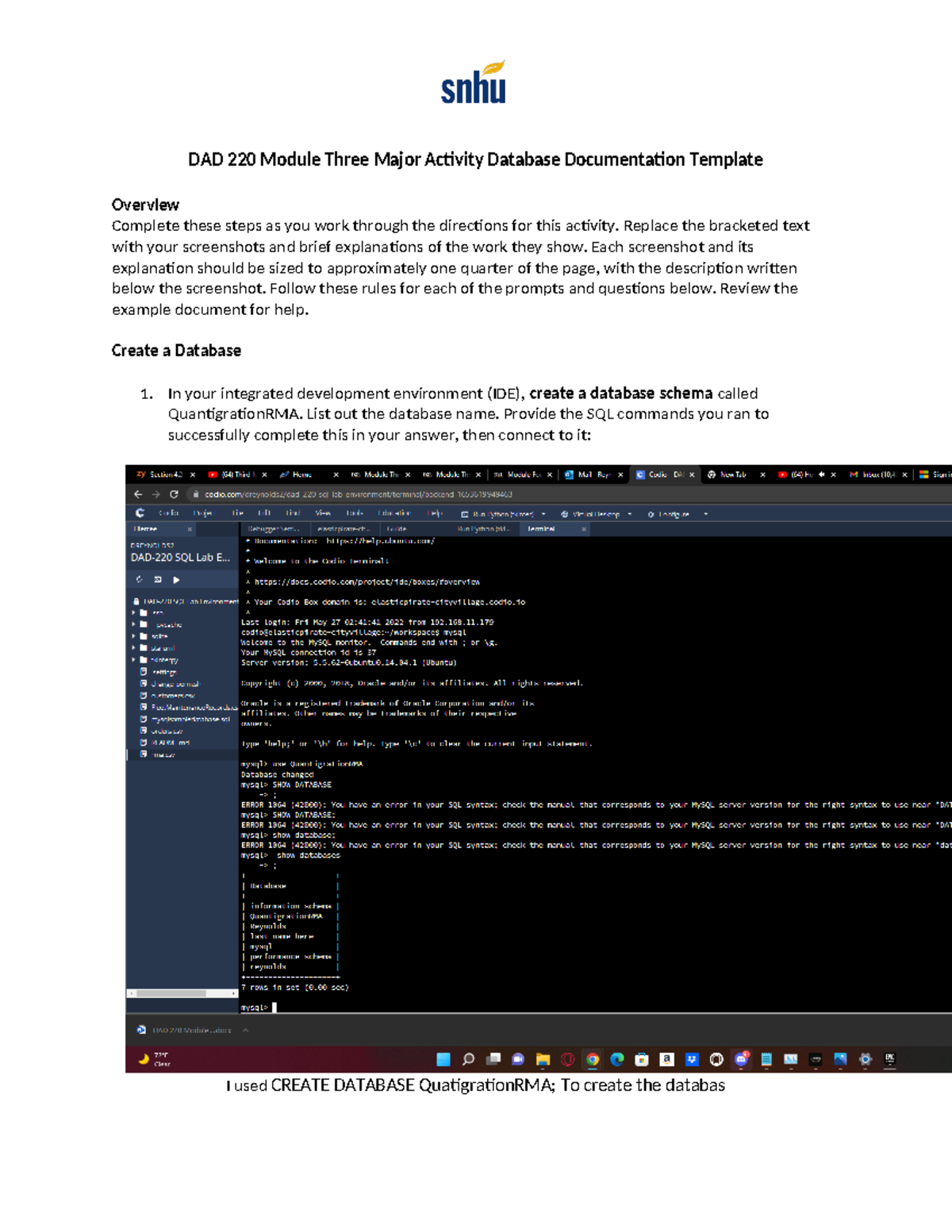Open the export/share icon in sidebar toolbar

156,579
